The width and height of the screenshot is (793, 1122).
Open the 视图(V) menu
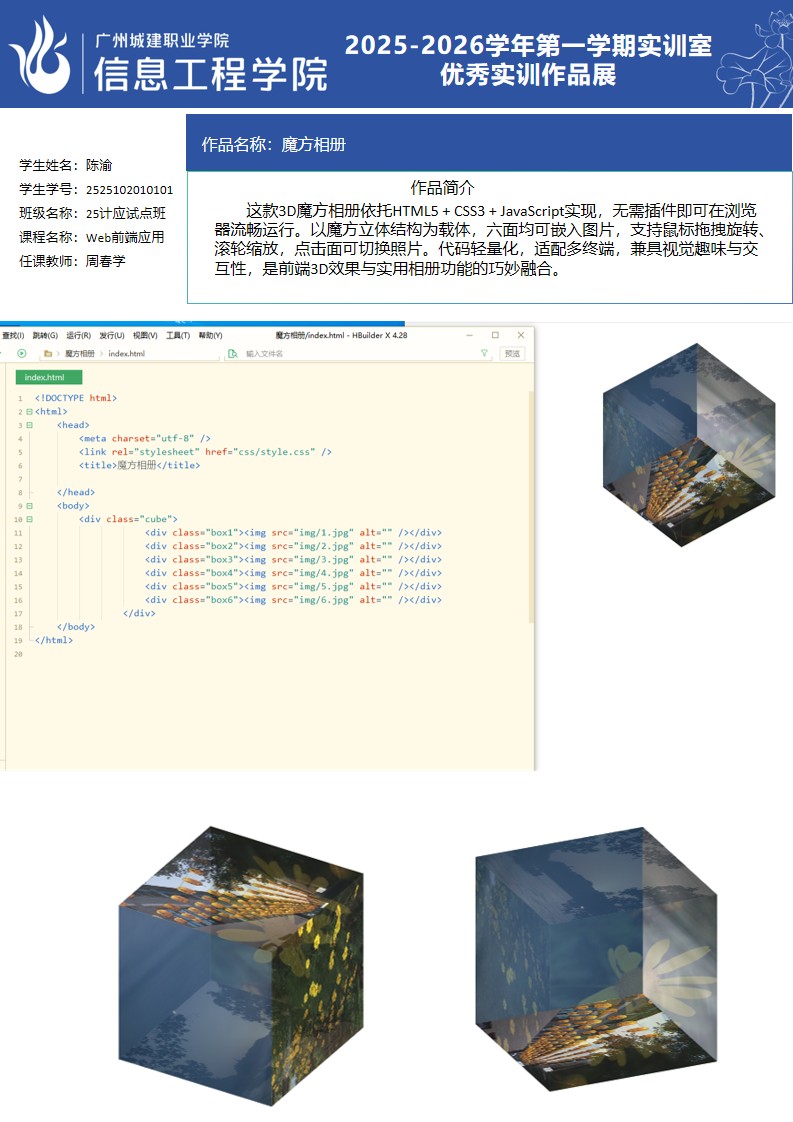click(x=145, y=335)
